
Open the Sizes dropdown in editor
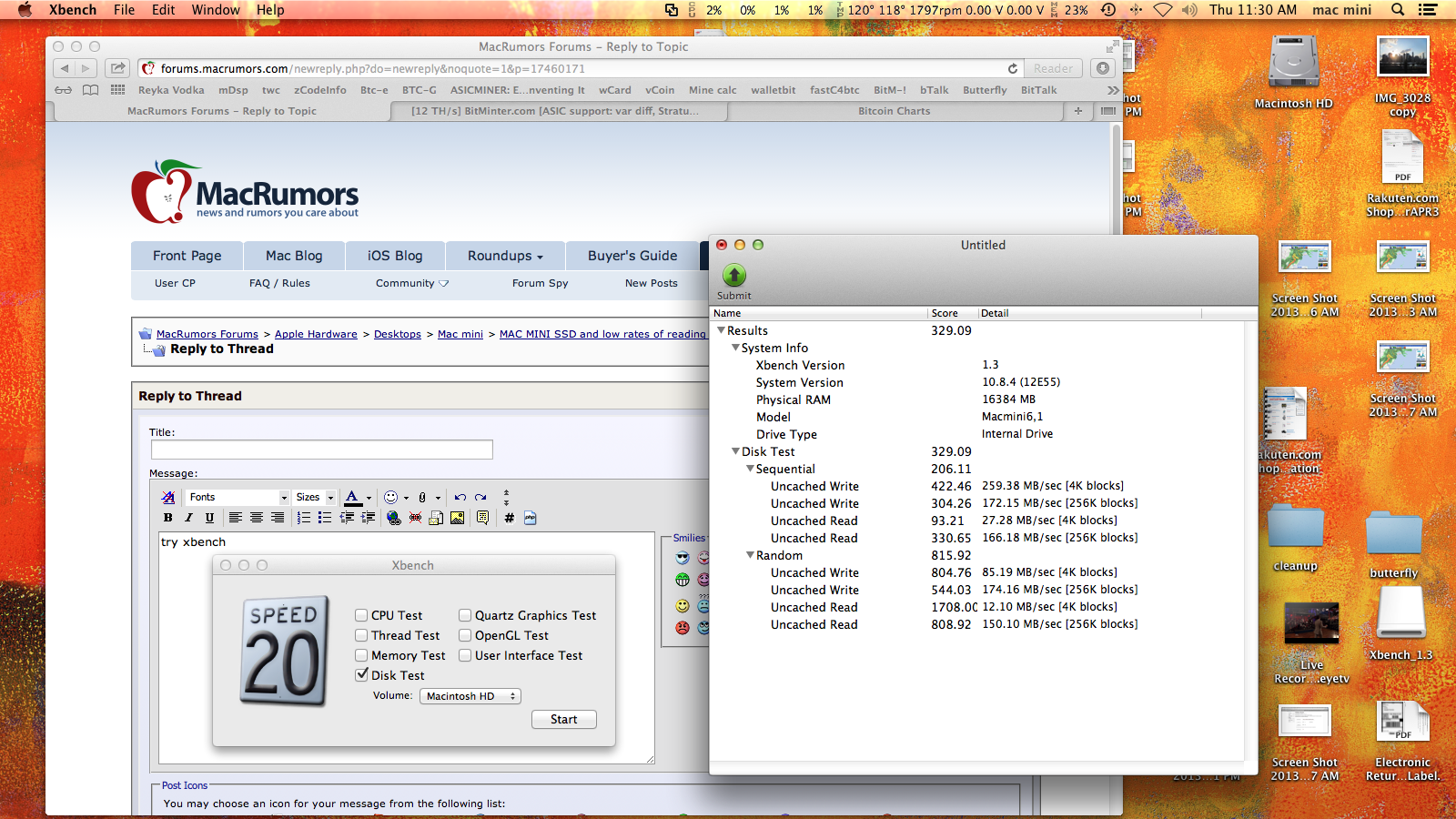pyautogui.click(x=315, y=497)
